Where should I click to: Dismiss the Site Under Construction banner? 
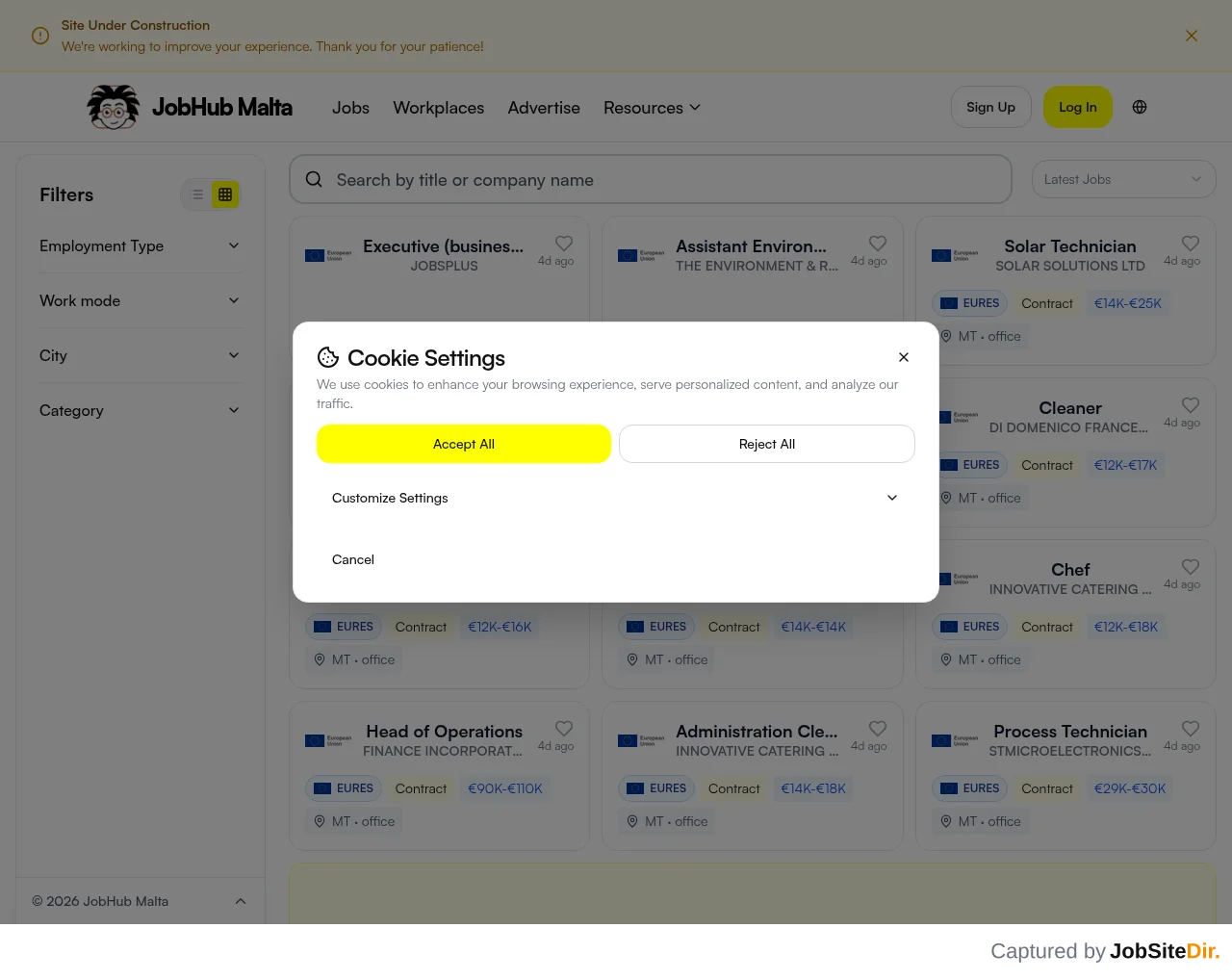point(1192,36)
